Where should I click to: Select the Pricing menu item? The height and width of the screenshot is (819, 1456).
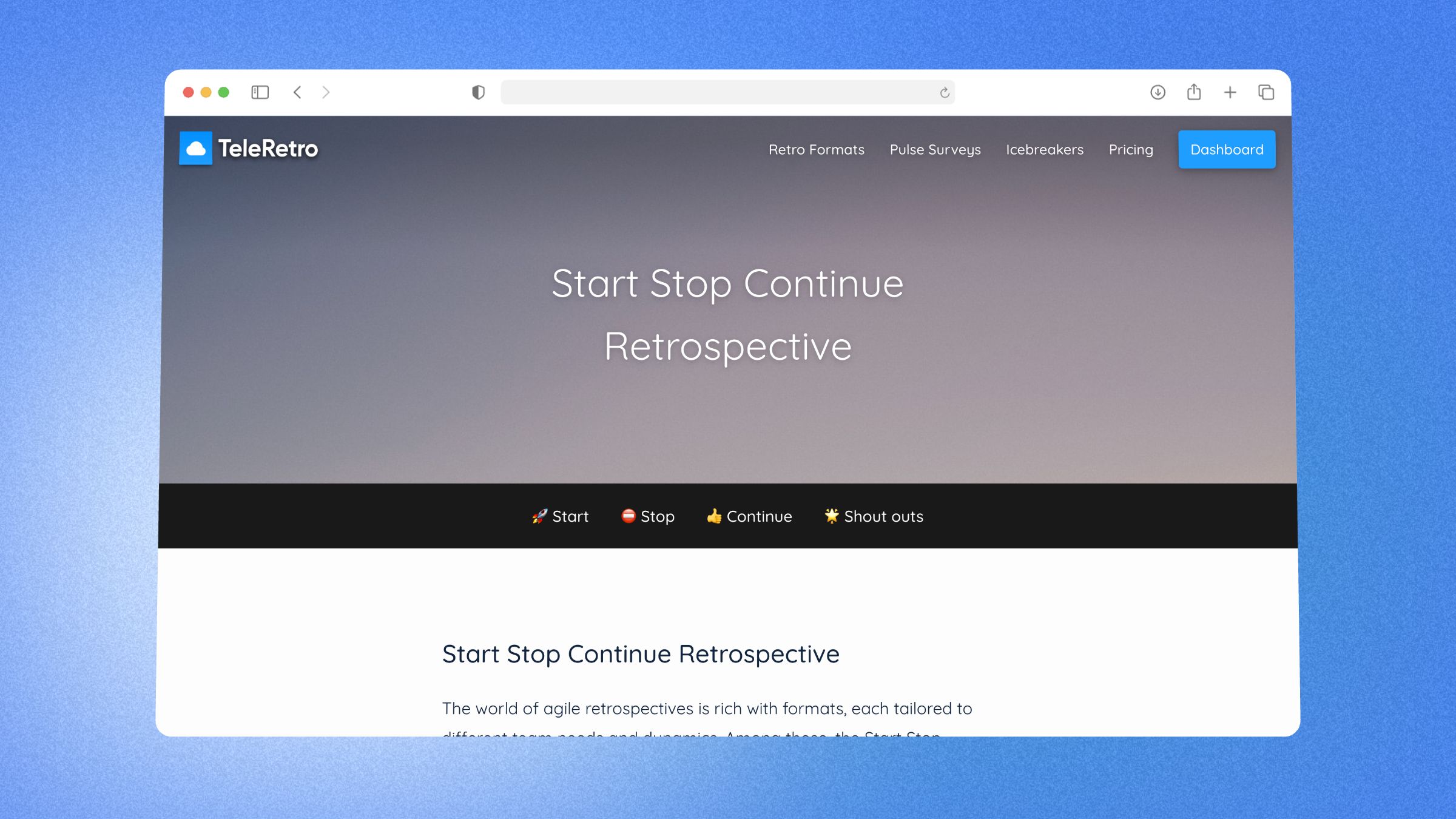point(1130,149)
